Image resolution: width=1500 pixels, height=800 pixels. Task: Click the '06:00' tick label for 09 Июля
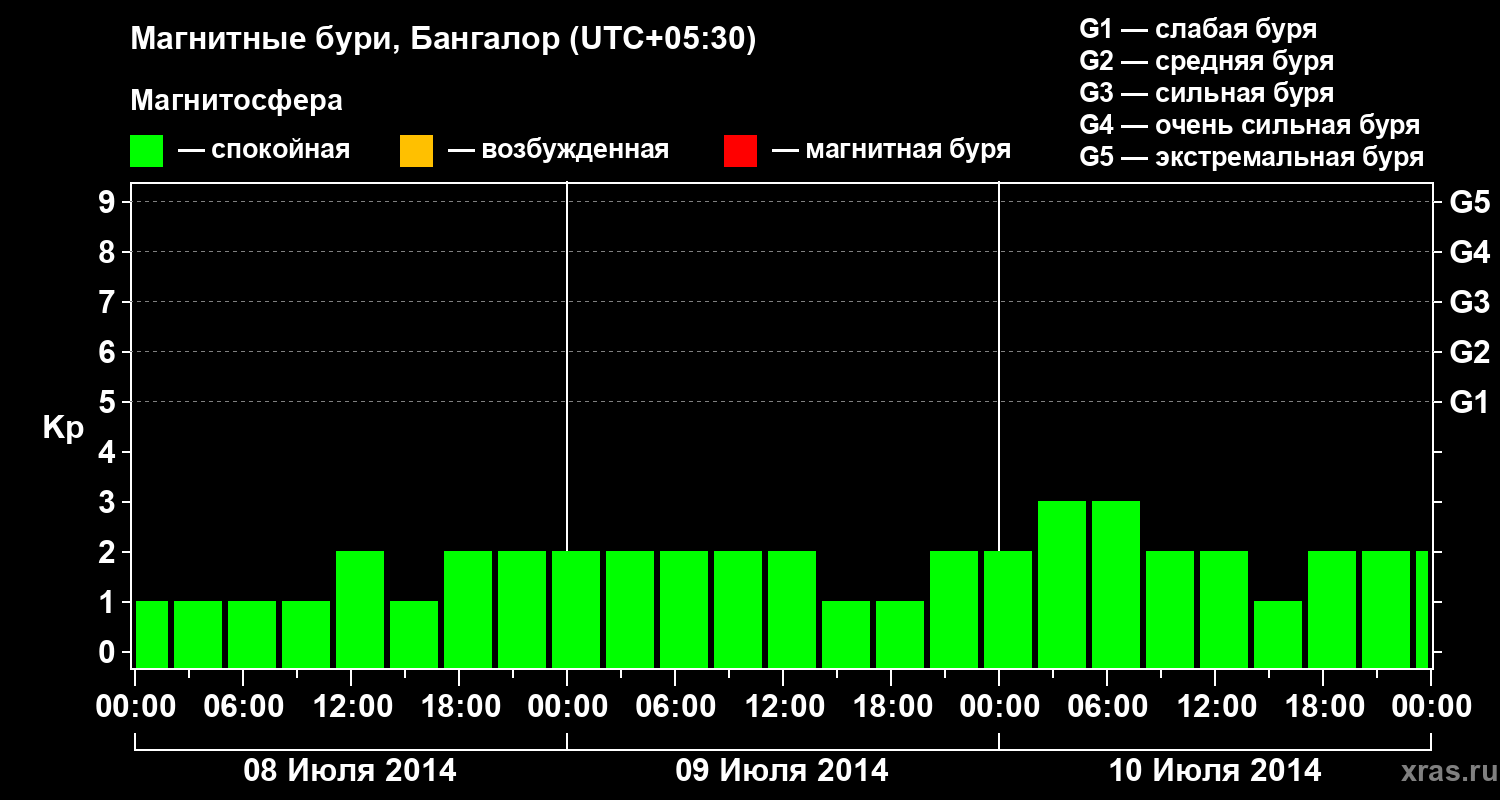(676, 706)
